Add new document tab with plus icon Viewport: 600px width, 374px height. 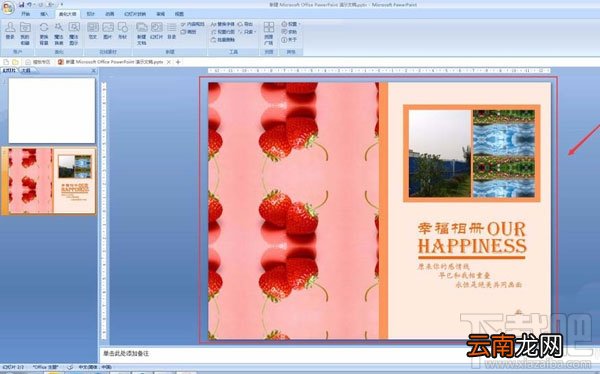pos(178,62)
